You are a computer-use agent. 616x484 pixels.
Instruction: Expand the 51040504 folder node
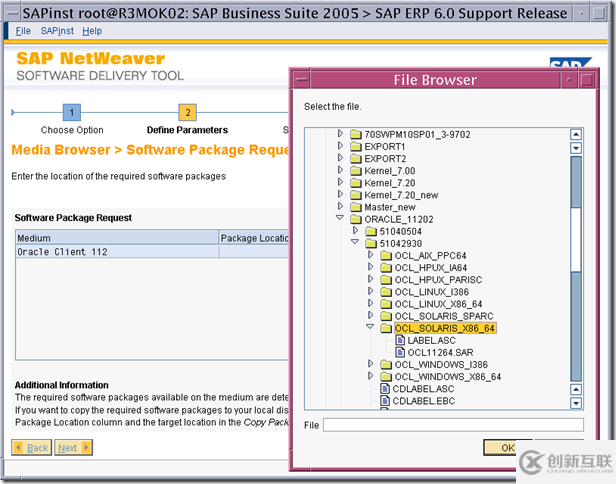[x=356, y=231]
